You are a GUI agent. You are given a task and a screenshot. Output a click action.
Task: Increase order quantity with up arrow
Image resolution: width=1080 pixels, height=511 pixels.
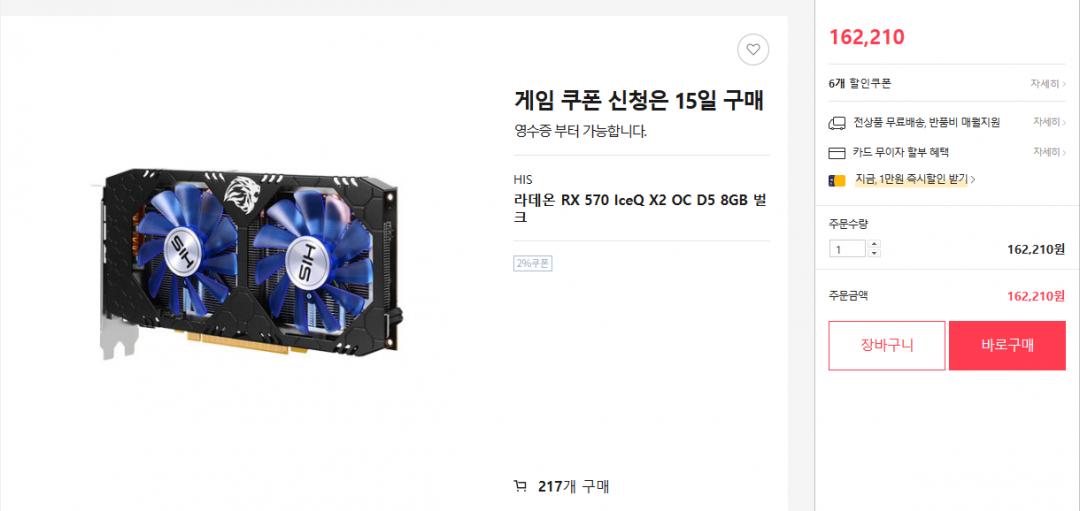click(874, 244)
